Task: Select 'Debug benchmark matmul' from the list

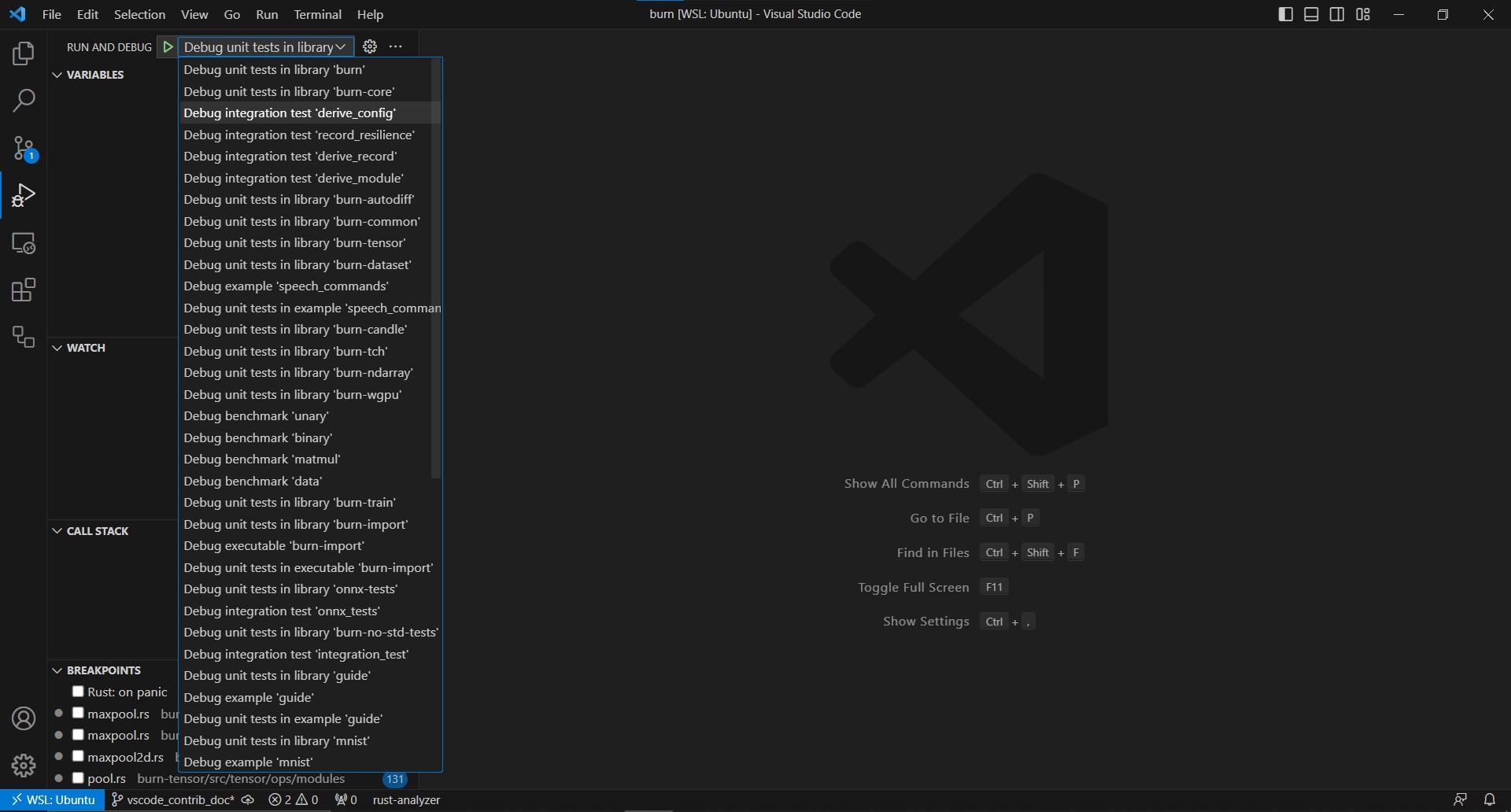Action: coord(261,459)
